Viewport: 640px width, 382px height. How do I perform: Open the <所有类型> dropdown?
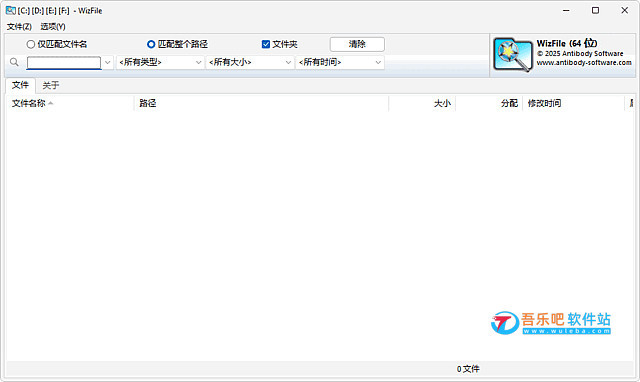tap(160, 62)
